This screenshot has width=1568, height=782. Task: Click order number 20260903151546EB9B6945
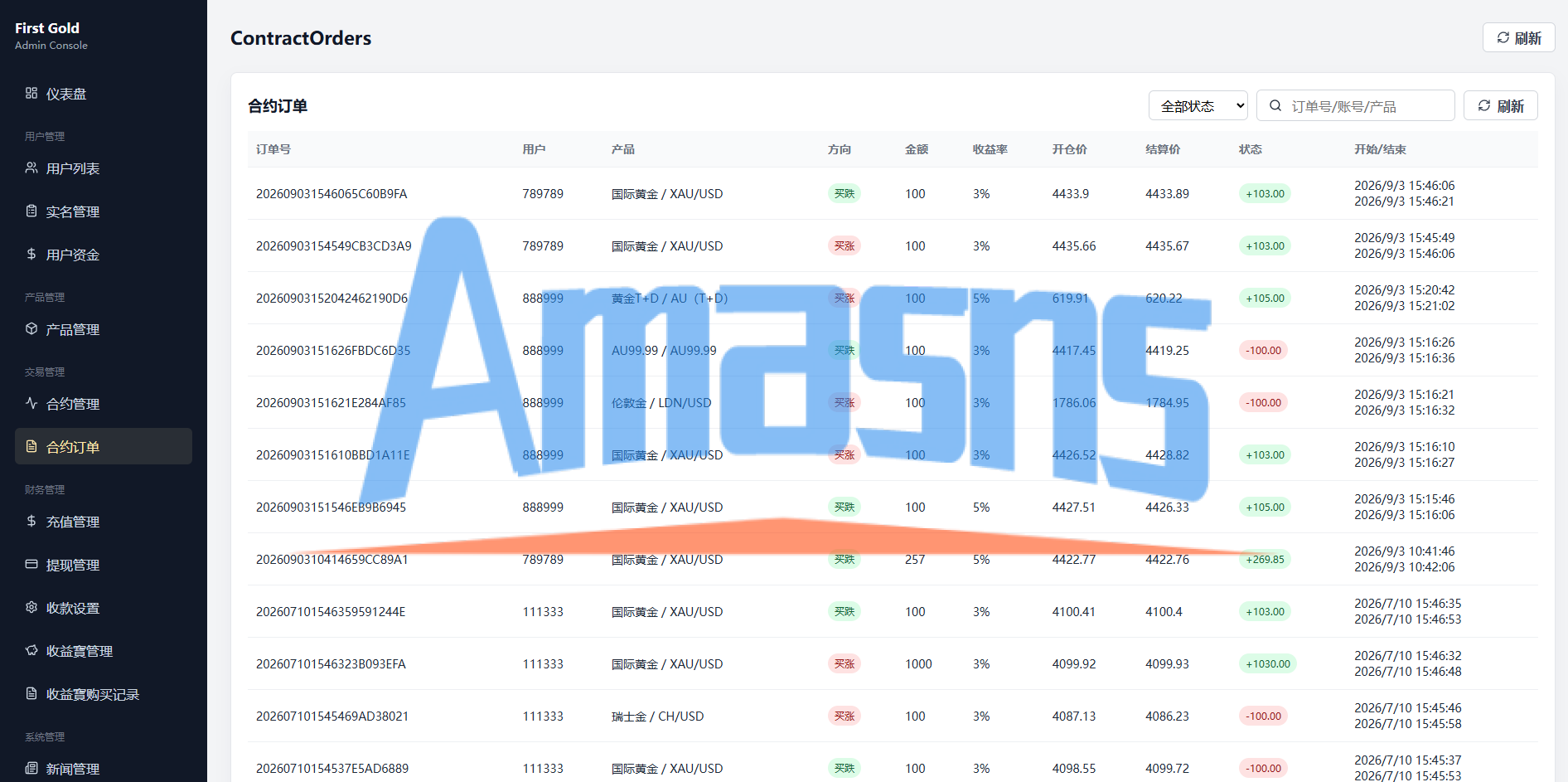point(332,507)
